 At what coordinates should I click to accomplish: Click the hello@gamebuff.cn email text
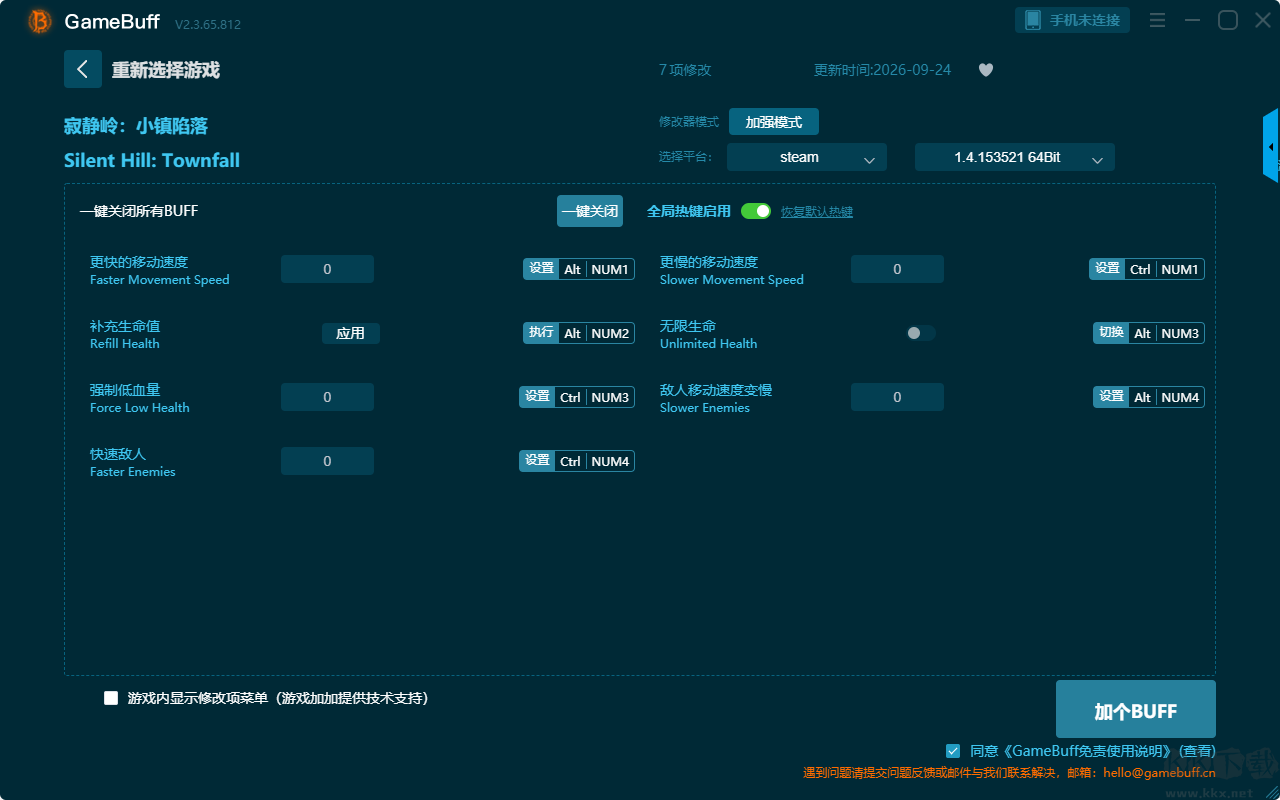pyautogui.click(x=1160, y=773)
